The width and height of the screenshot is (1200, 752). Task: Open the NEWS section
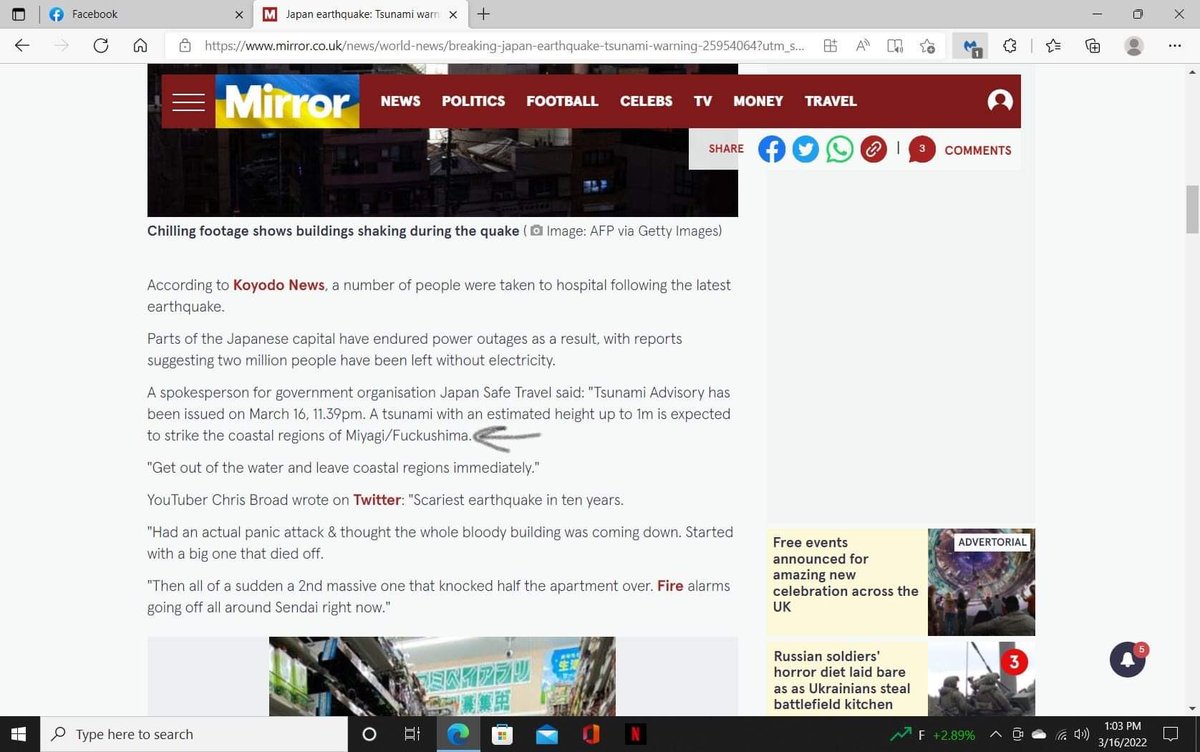click(x=401, y=101)
